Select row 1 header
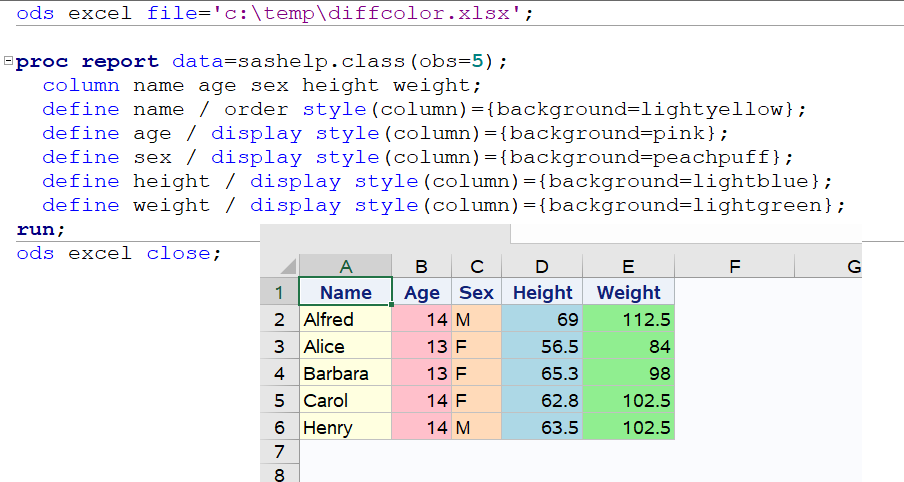The image size is (904, 482). pyautogui.click(x=279, y=293)
